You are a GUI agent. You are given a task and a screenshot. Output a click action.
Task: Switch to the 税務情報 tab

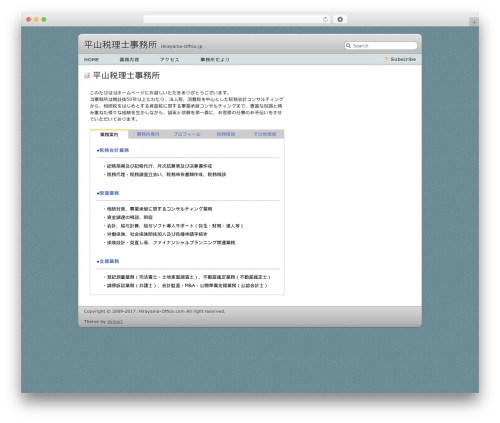(226, 134)
